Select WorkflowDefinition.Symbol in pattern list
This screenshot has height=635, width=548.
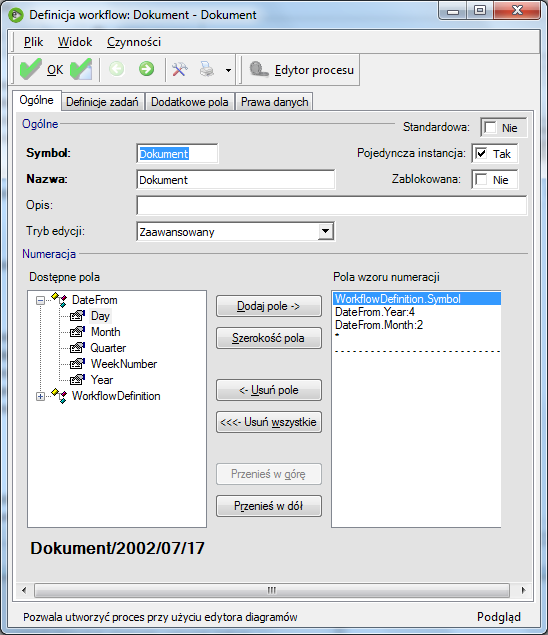tap(417, 299)
